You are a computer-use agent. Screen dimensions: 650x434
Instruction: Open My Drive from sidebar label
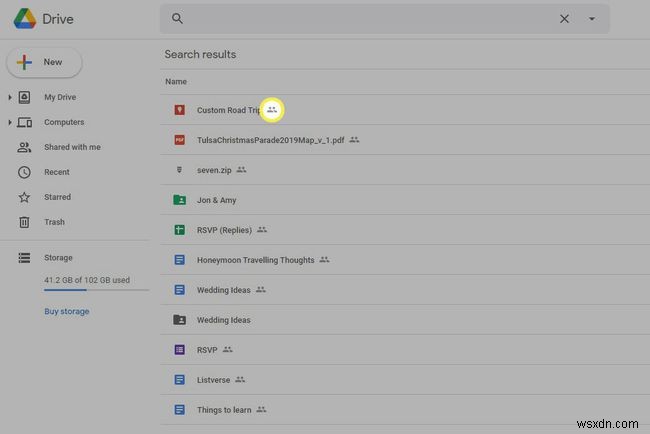pos(60,97)
